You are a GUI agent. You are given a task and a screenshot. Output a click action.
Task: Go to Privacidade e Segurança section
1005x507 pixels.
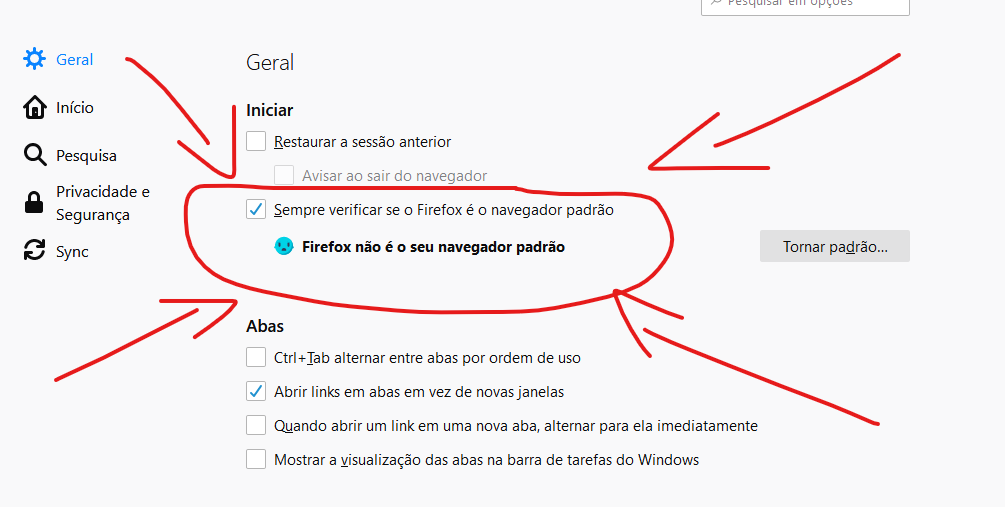coord(103,203)
